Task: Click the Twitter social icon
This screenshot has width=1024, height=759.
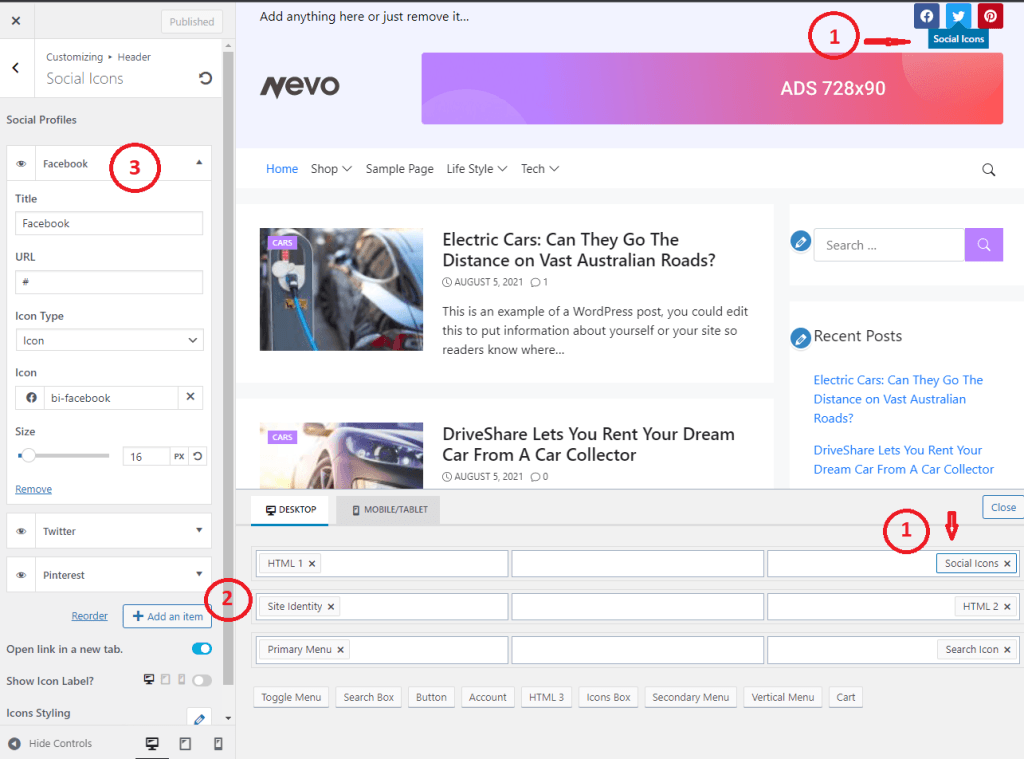Action: (958, 15)
